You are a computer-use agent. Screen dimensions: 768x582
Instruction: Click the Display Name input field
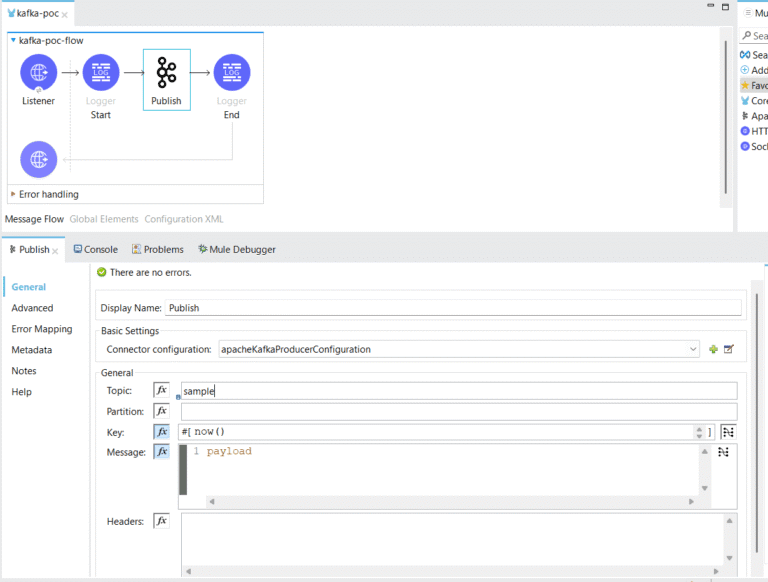click(453, 308)
